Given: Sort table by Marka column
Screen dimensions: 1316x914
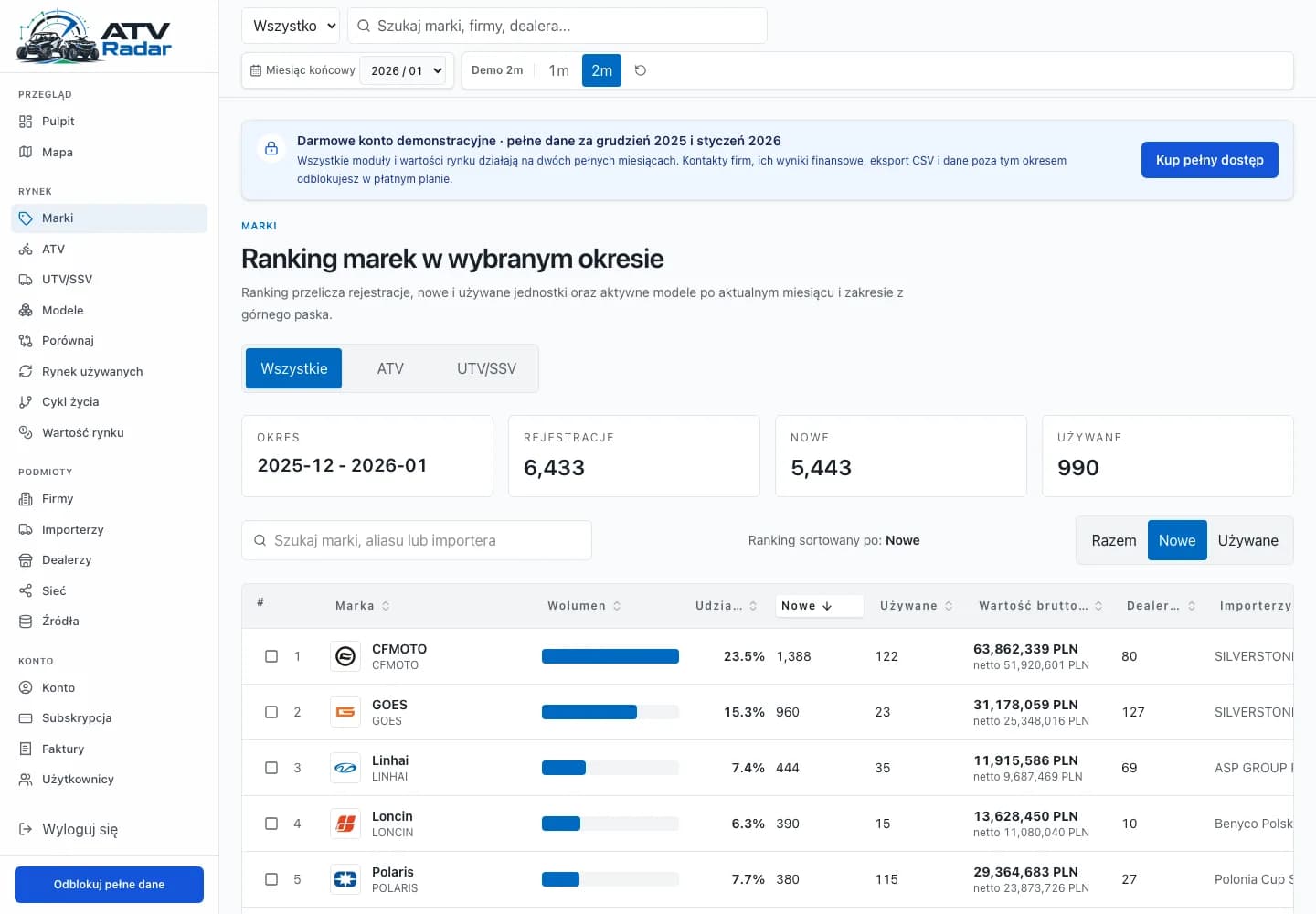Looking at the screenshot, I should 363,606.
